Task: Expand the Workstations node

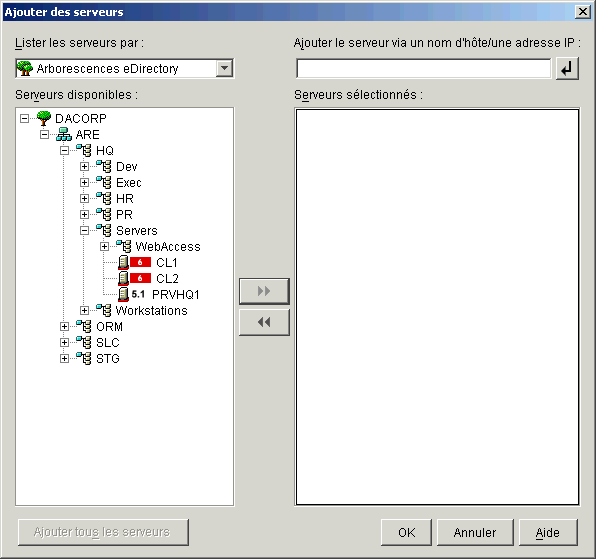Action: coord(84,310)
